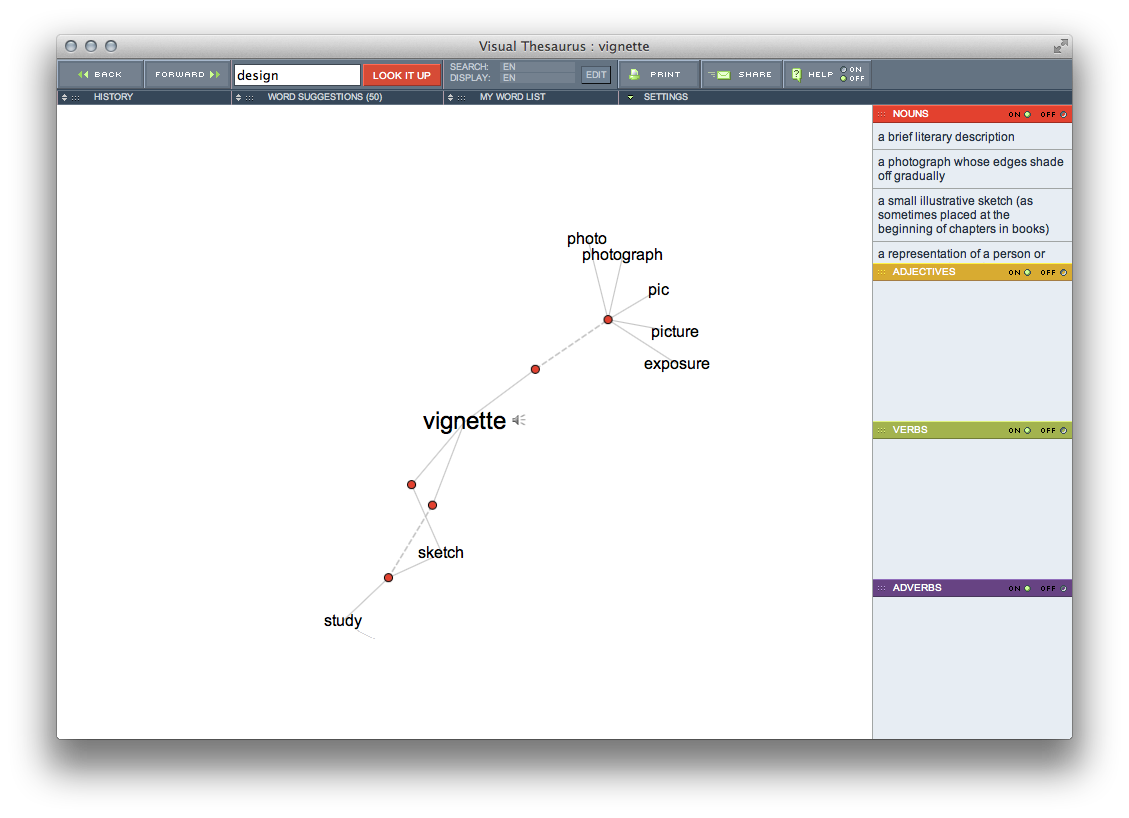Play pronunciation with the speaker icon beside vignette
Screen dimensions: 1129x818
tap(517, 421)
